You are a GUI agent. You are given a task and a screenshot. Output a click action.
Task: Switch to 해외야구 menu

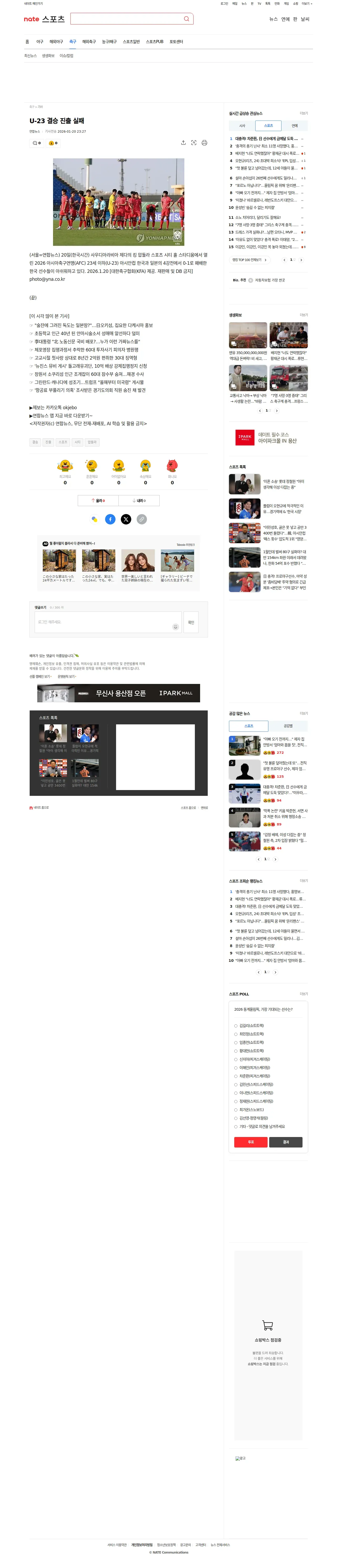(x=56, y=42)
